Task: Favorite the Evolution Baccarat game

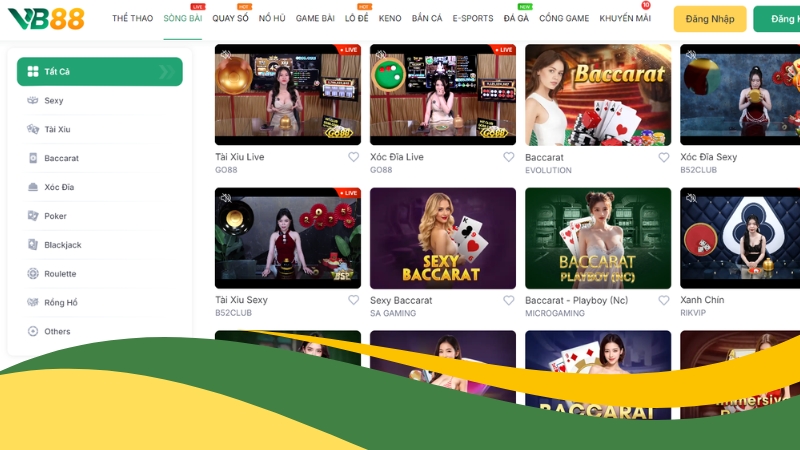Action: (x=664, y=158)
